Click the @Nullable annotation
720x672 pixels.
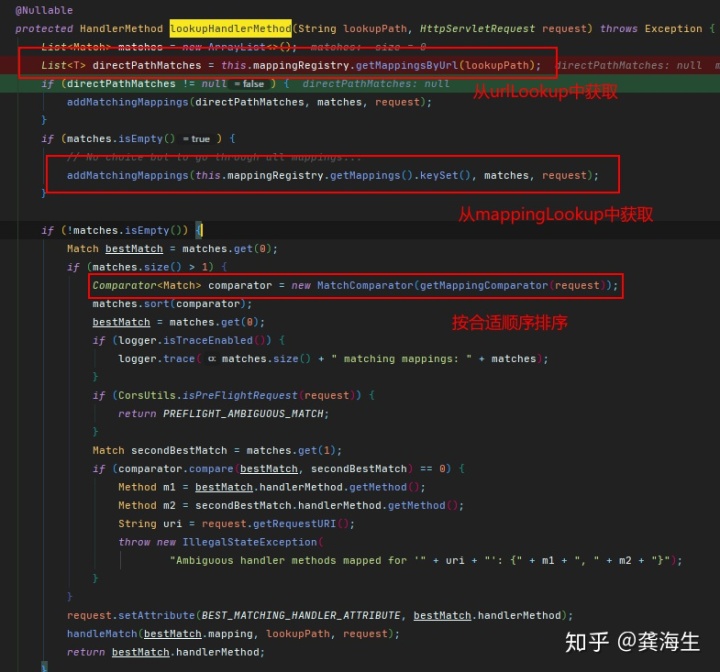coord(44,10)
